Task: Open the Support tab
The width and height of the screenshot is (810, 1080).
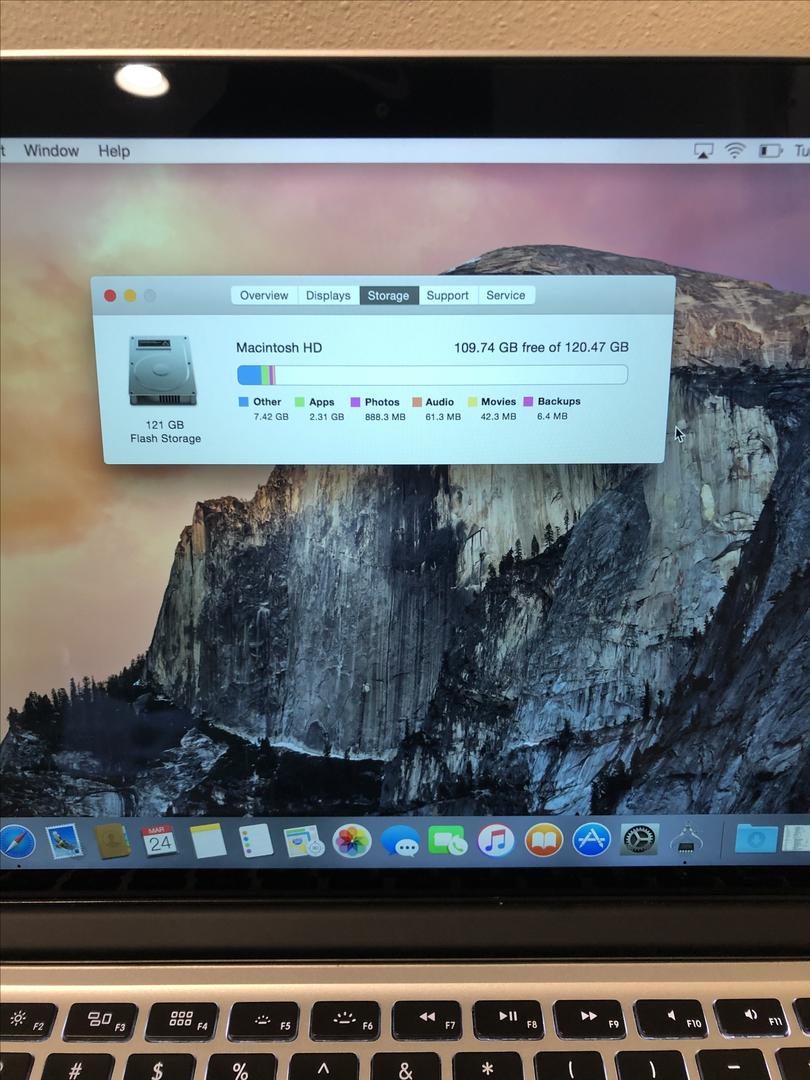Action: point(448,295)
